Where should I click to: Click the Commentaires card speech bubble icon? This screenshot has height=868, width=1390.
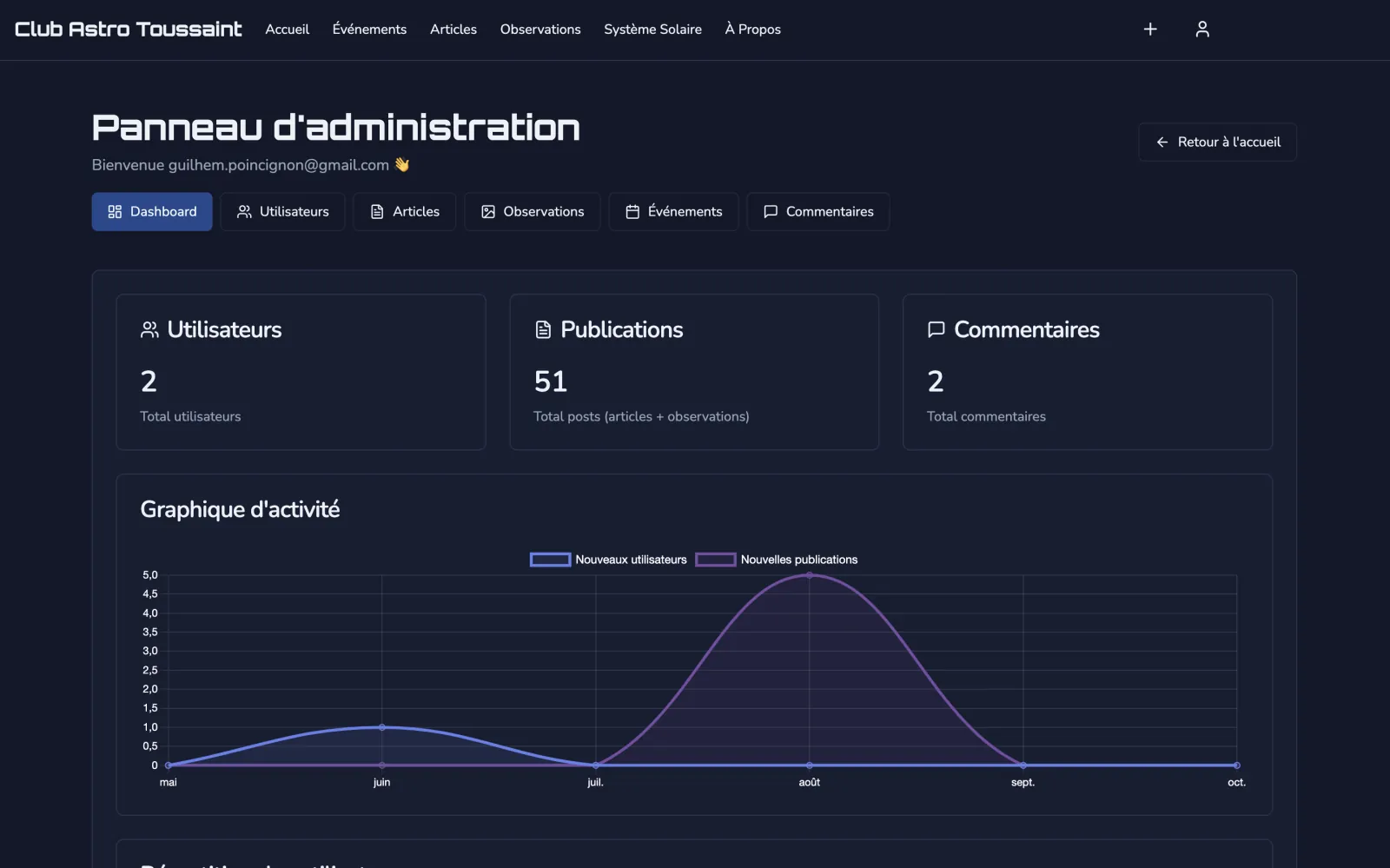937,330
